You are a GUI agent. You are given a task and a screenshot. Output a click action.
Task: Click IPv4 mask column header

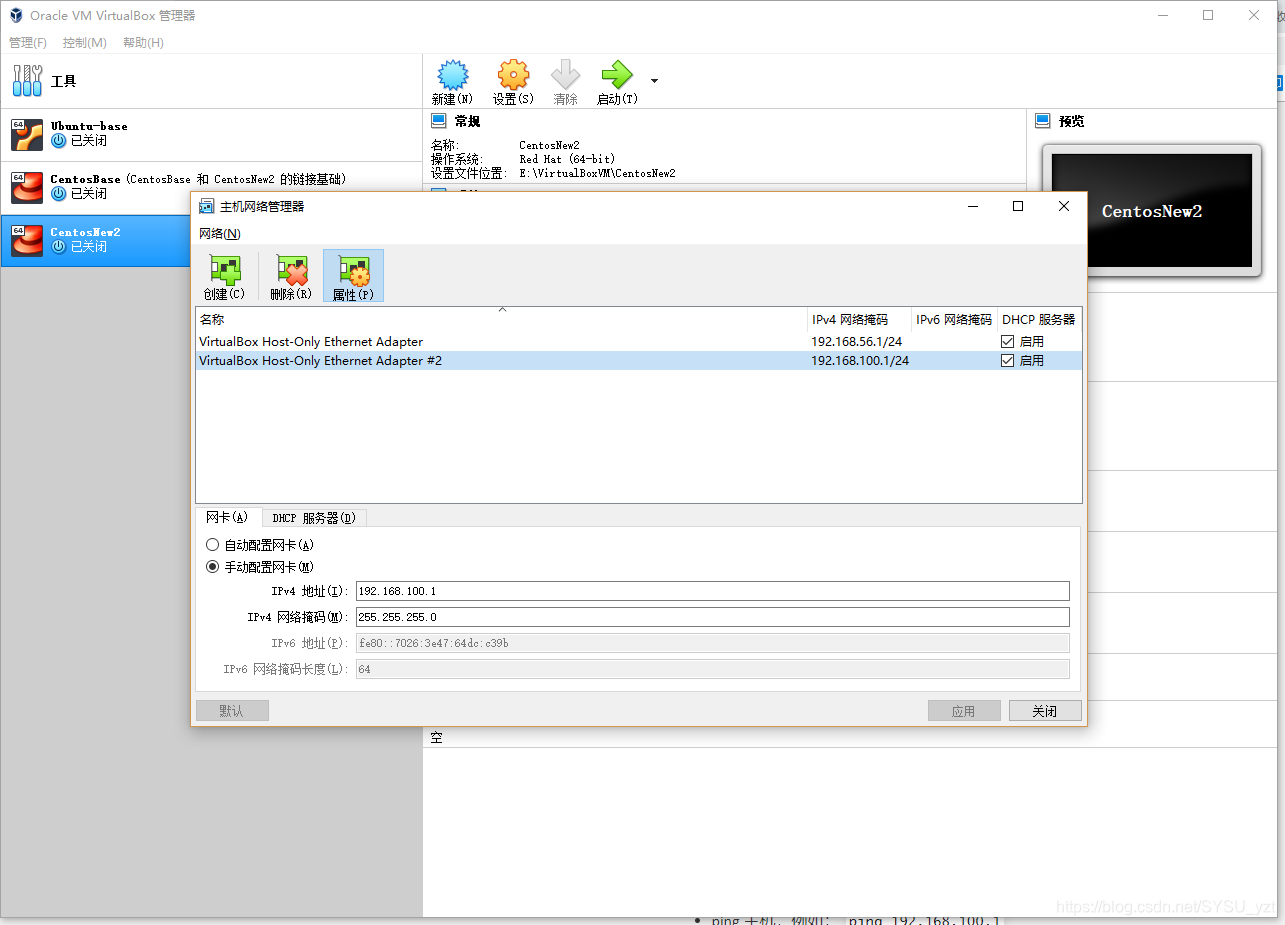coord(860,320)
